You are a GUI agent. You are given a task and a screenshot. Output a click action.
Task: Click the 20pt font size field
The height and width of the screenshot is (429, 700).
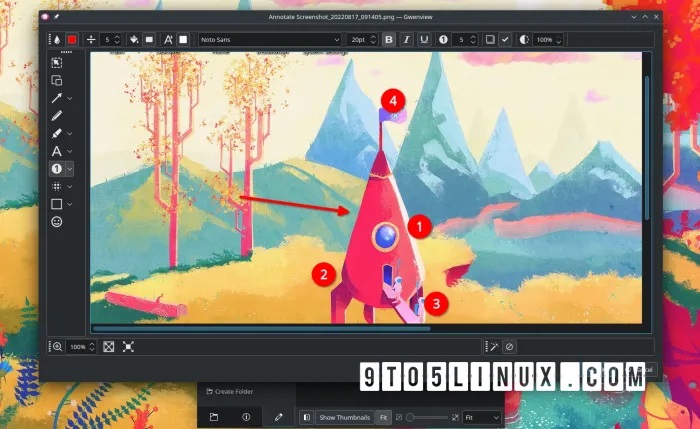pyautogui.click(x=362, y=40)
